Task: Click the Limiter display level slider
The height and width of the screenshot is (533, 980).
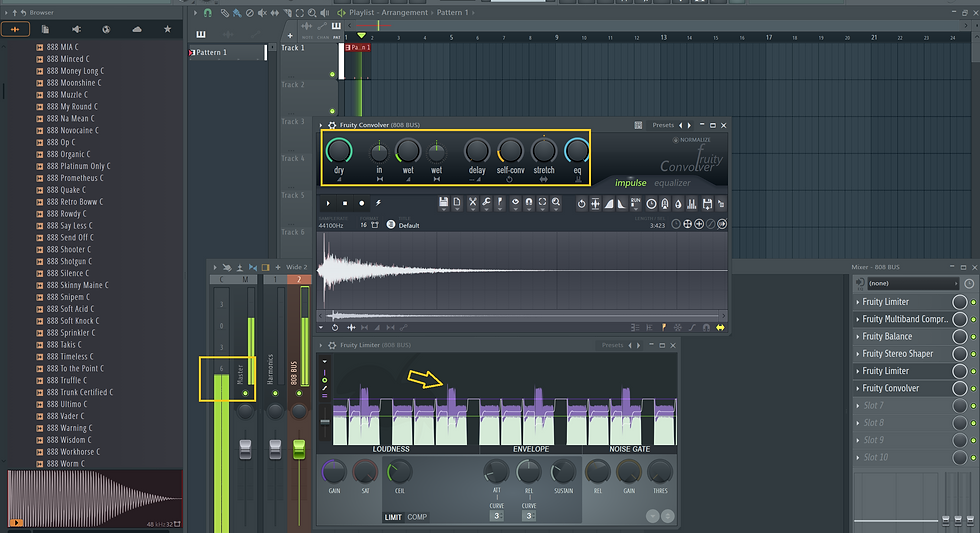Action: [325, 422]
